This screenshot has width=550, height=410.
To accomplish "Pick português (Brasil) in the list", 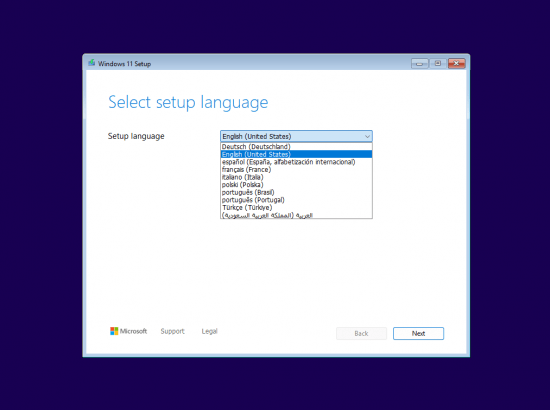I will click(296, 193).
